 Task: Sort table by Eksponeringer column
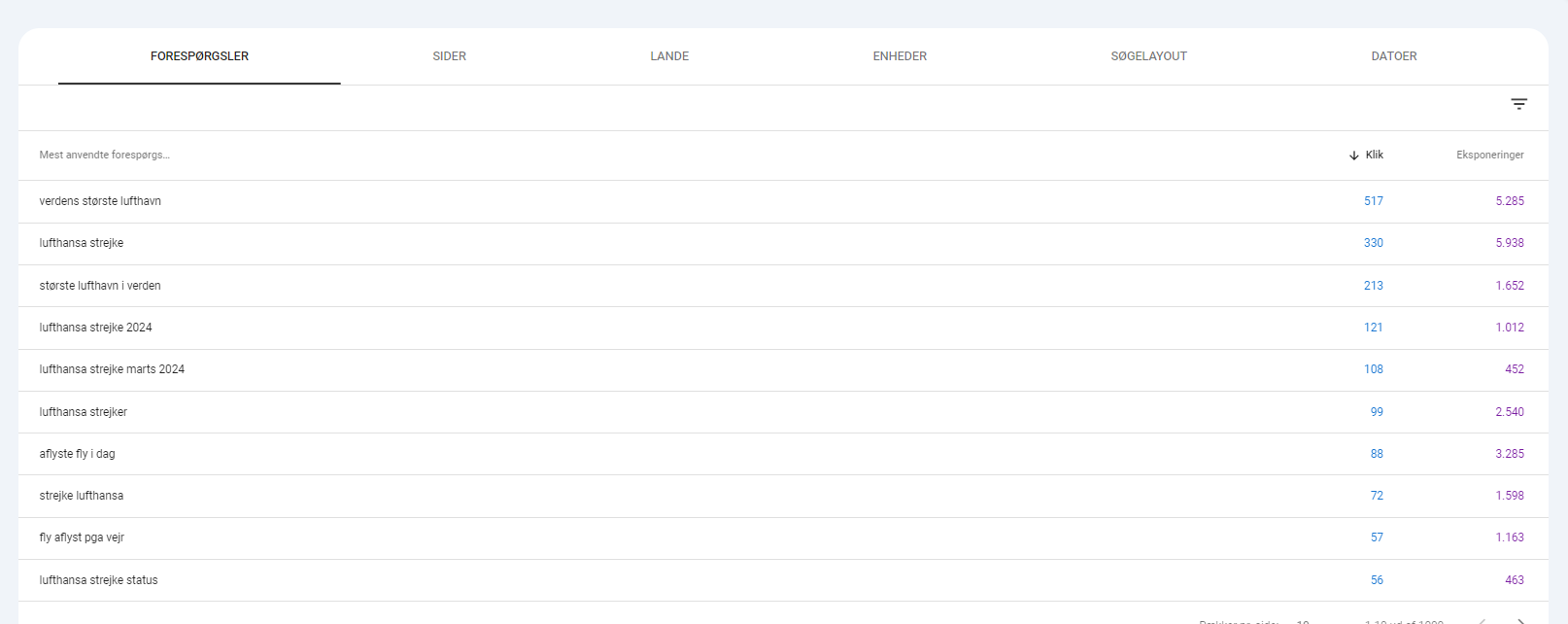pos(1489,156)
